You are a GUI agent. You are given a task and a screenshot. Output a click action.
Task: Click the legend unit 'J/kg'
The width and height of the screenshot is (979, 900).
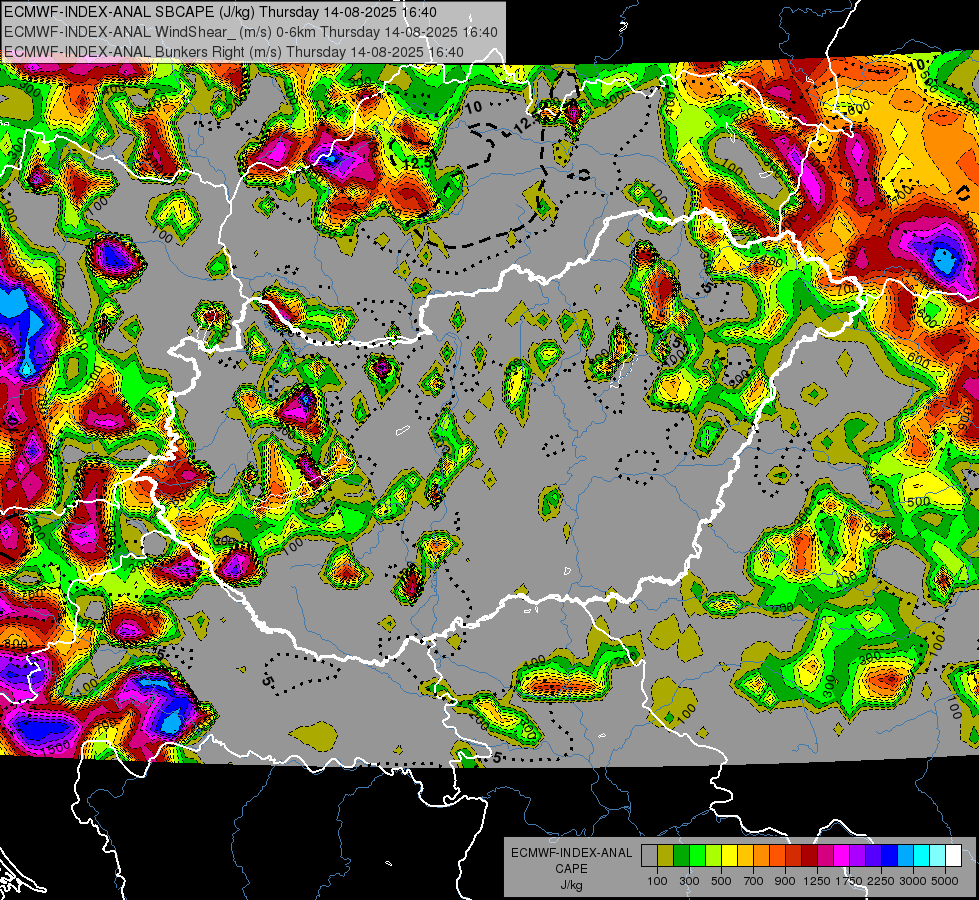571,885
